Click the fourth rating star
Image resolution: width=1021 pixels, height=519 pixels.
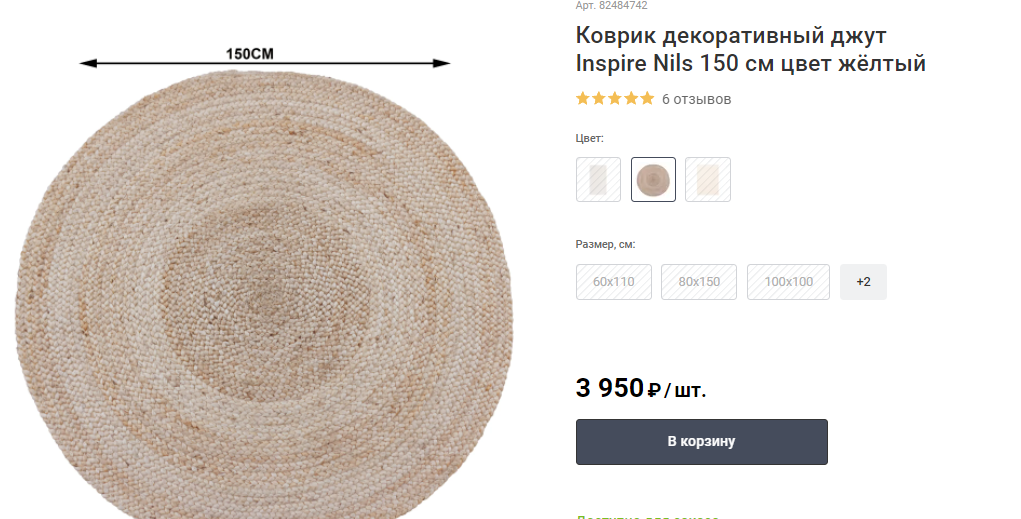pos(630,98)
